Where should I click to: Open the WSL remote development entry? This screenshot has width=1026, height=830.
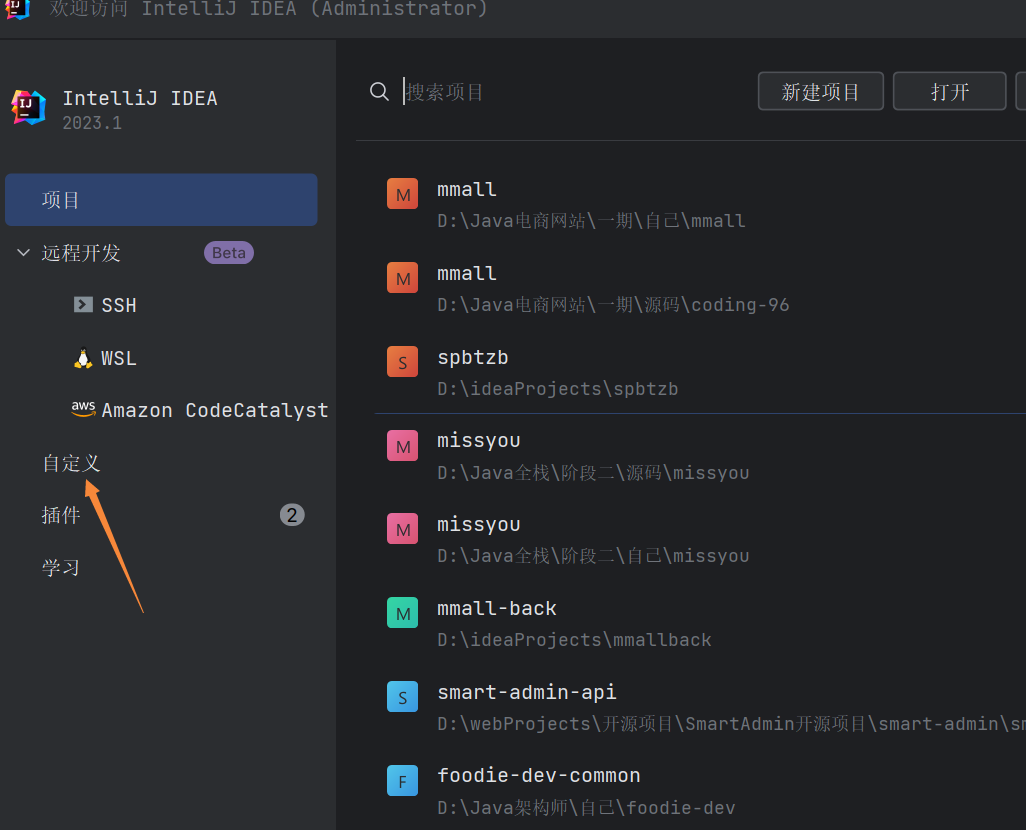(x=118, y=358)
